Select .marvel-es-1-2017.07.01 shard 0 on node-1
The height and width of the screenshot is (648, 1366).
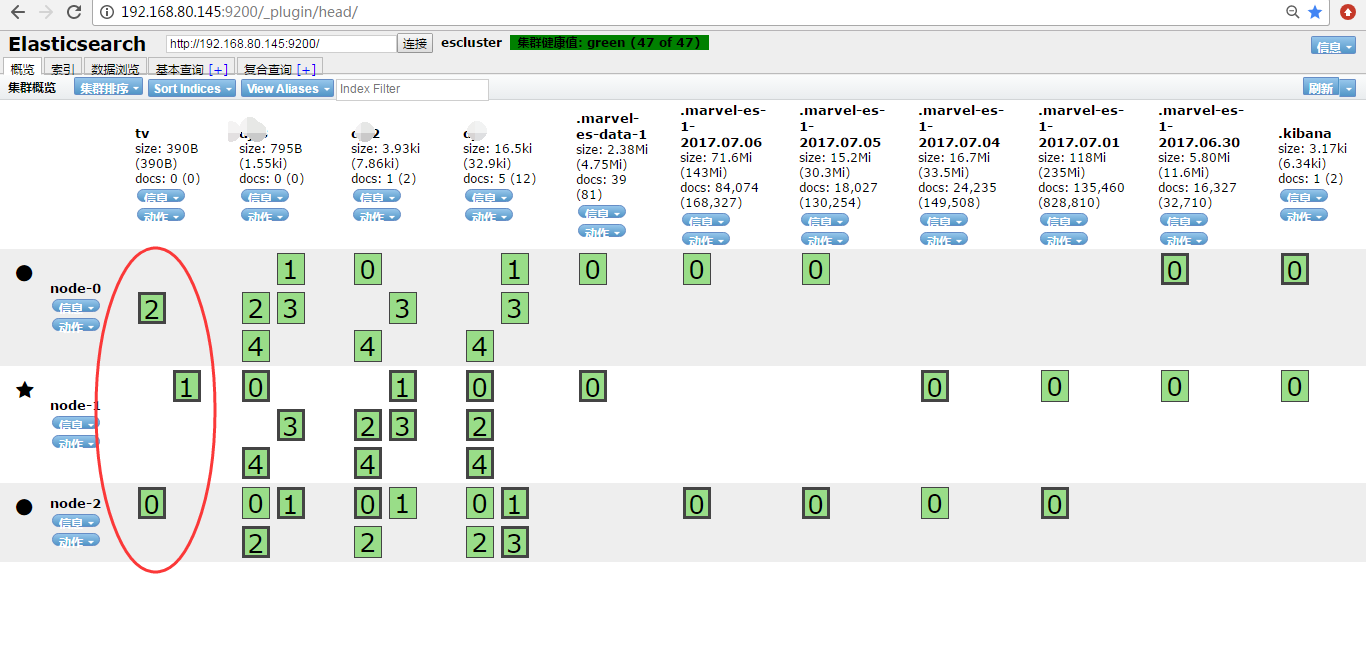pos(1055,386)
